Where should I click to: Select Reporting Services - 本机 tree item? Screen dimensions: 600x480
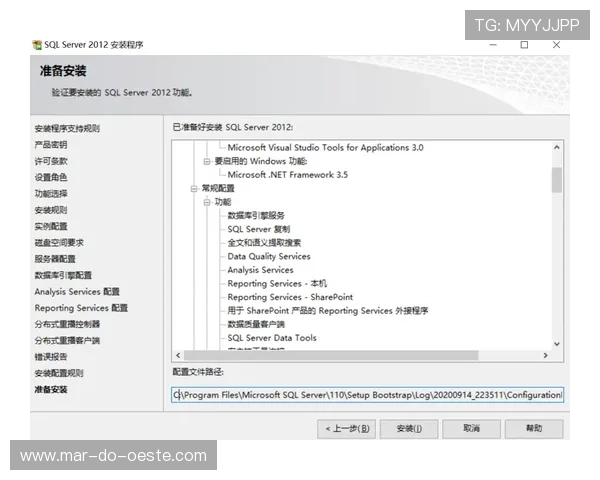(x=277, y=284)
